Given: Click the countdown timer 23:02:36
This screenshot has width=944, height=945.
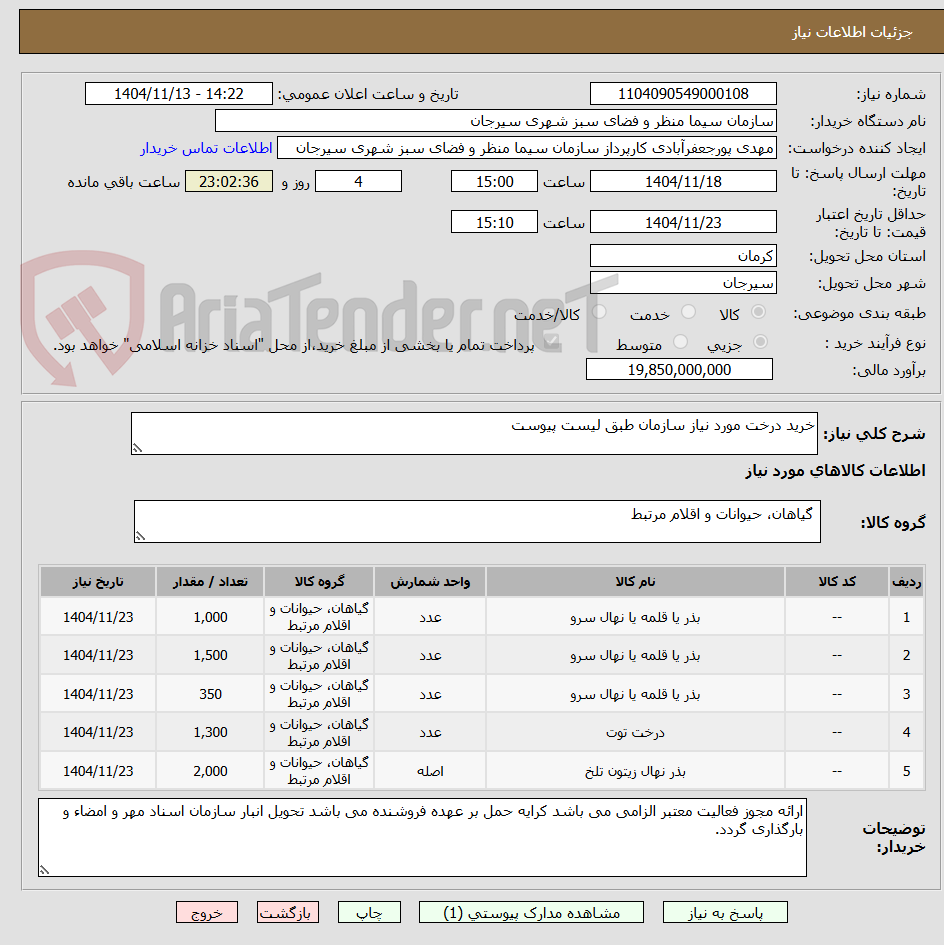Looking at the screenshot, I should pyautogui.click(x=229, y=181).
